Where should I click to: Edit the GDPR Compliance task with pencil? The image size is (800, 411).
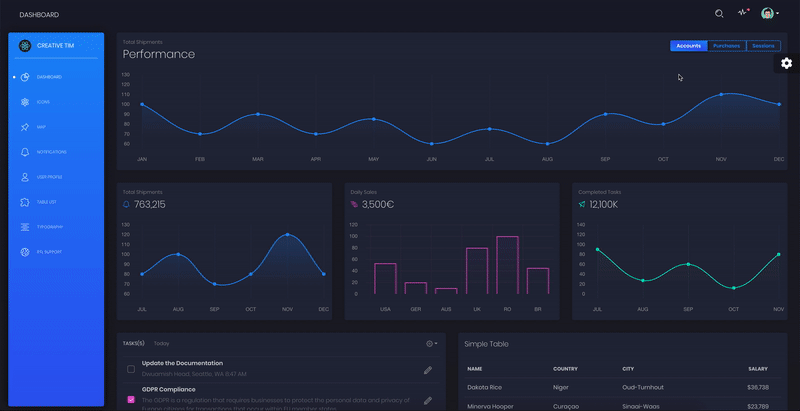pos(428,401)
